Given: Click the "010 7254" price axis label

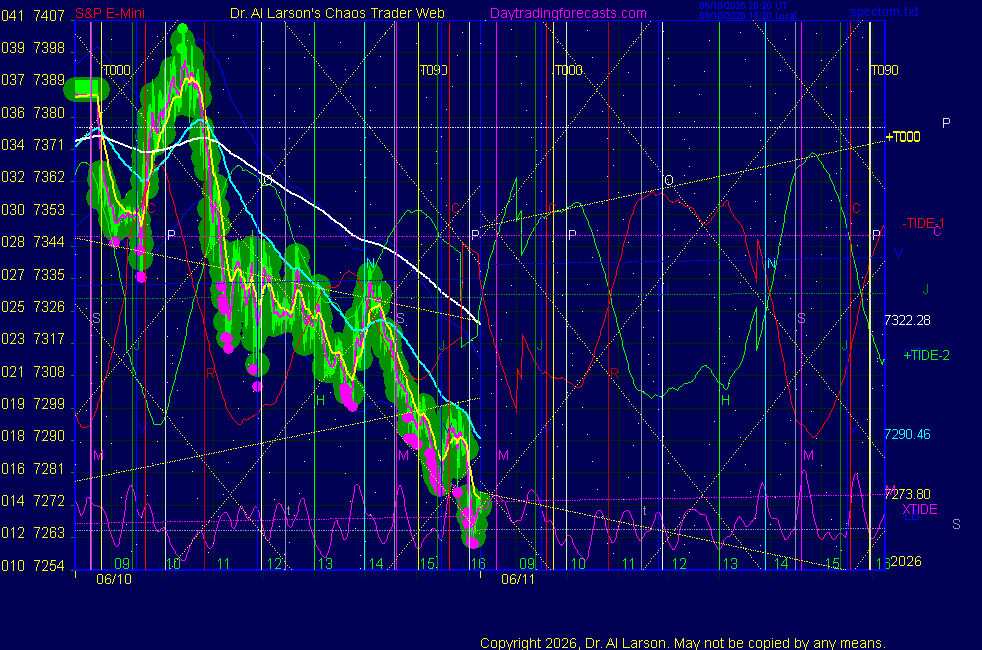Looking at the screenshot, I should coord(33,566).
